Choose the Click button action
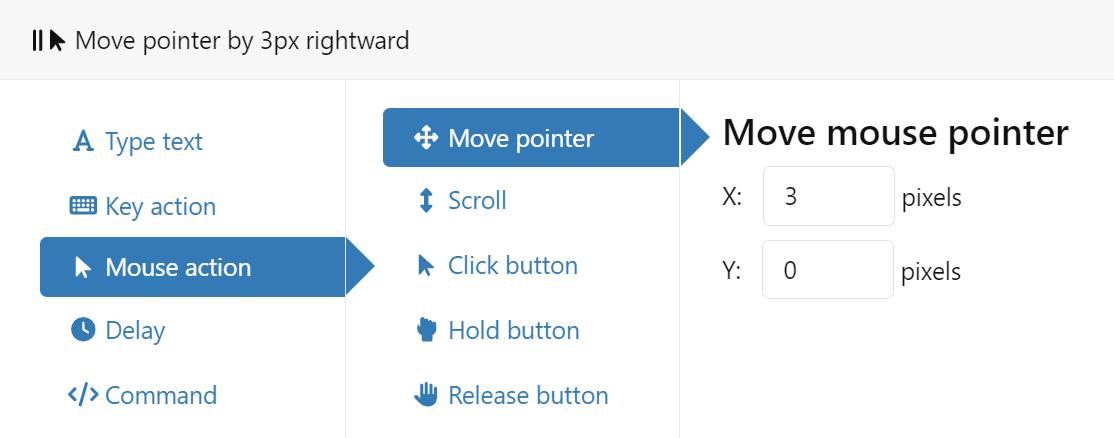The width and height of the screenshot is (1114, 438). click(x=512, y=266)
